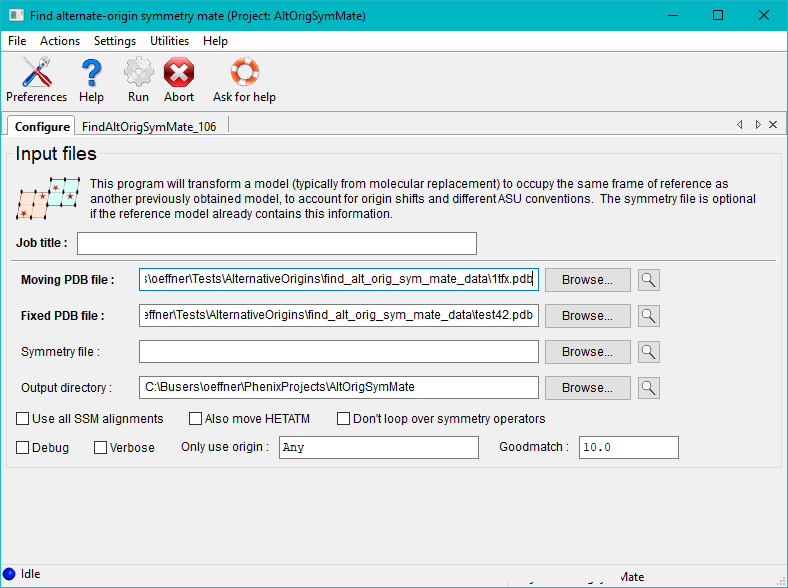The image size is (788, 588).
Task: Click magnifier icon beside Moving PDB file
Action: (x=649, y=280)
